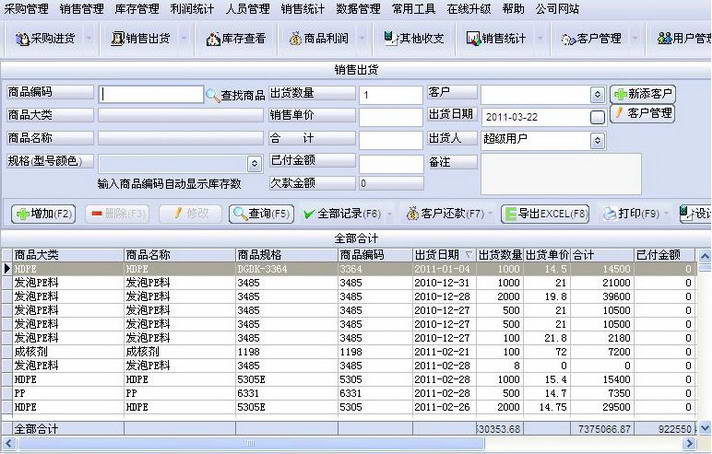Image resolution: width=712 pixels, height=454 pixels.
Task: Click the 全部记录(F6) button
Action: point(341,214)
